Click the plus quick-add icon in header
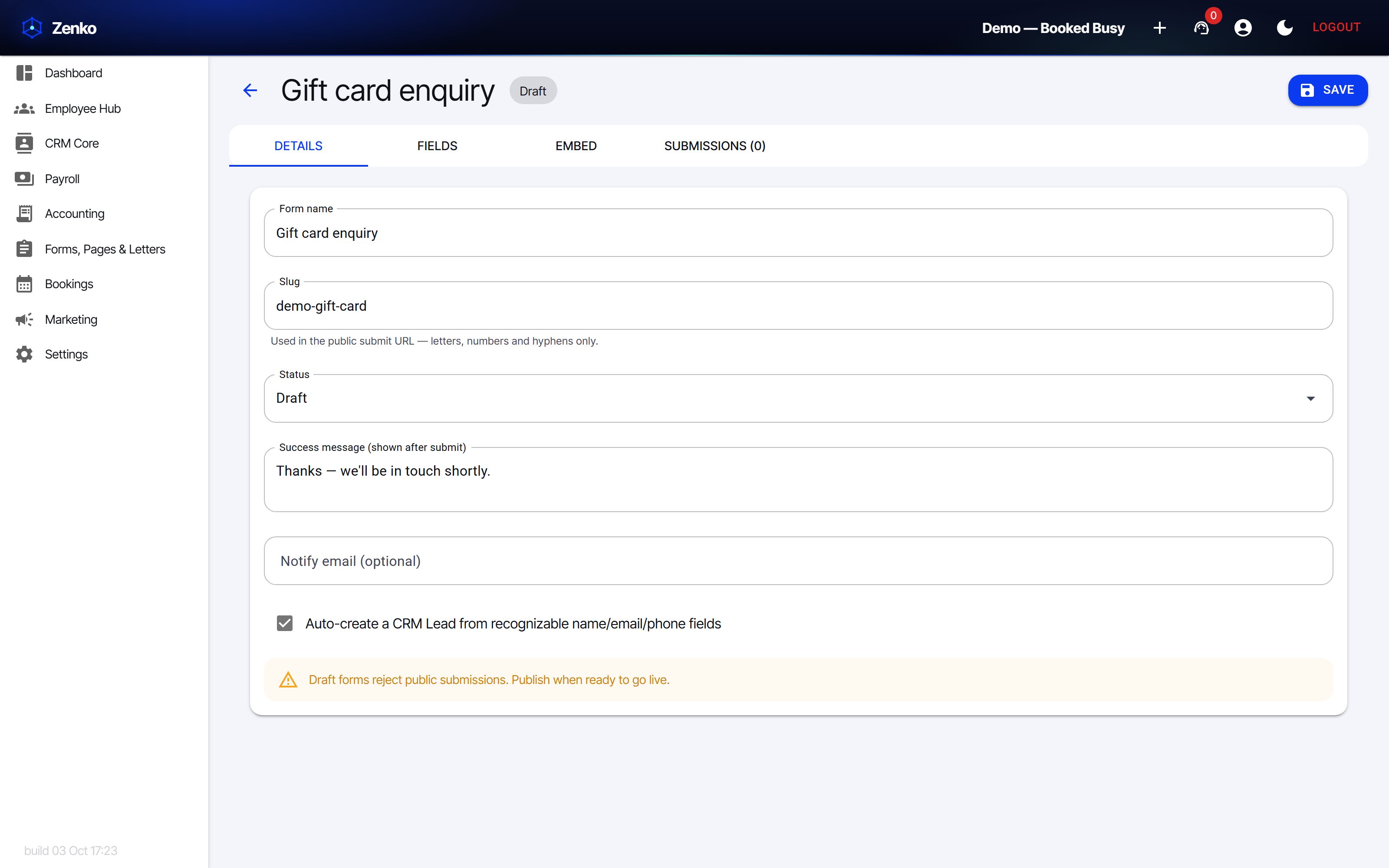 click(1159, 27)
